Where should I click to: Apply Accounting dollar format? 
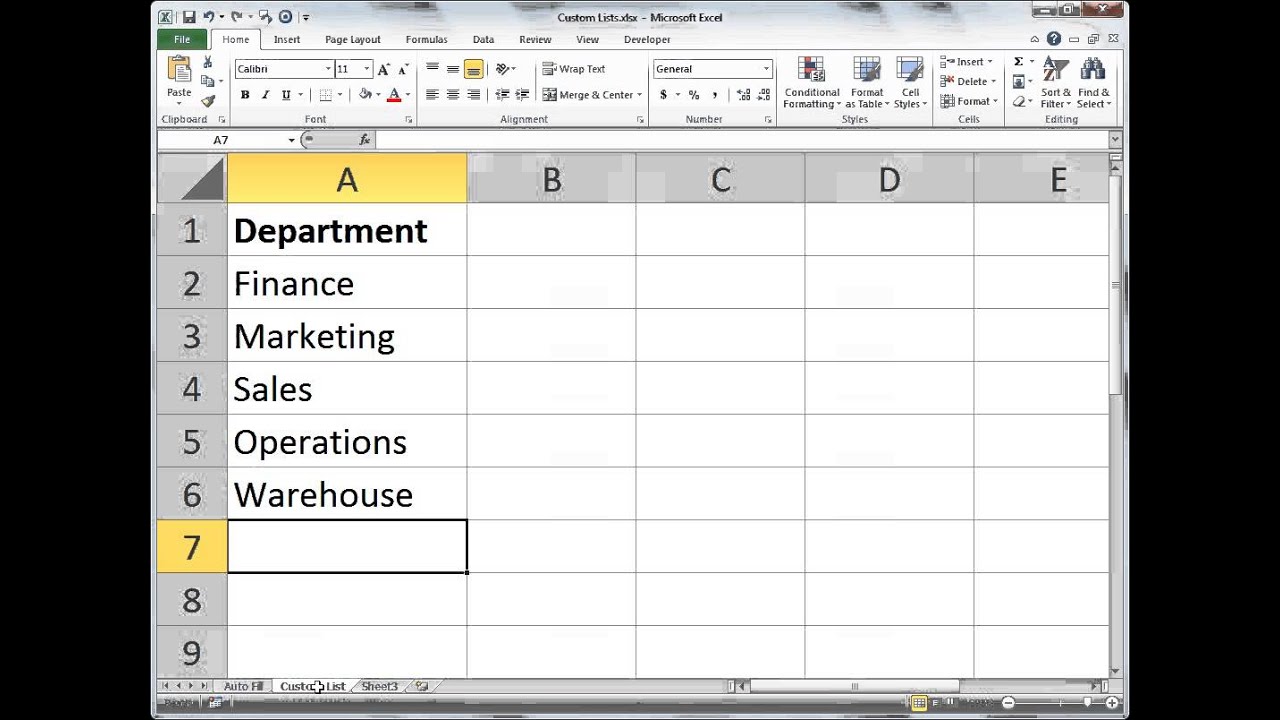click(x=663, y=95)
